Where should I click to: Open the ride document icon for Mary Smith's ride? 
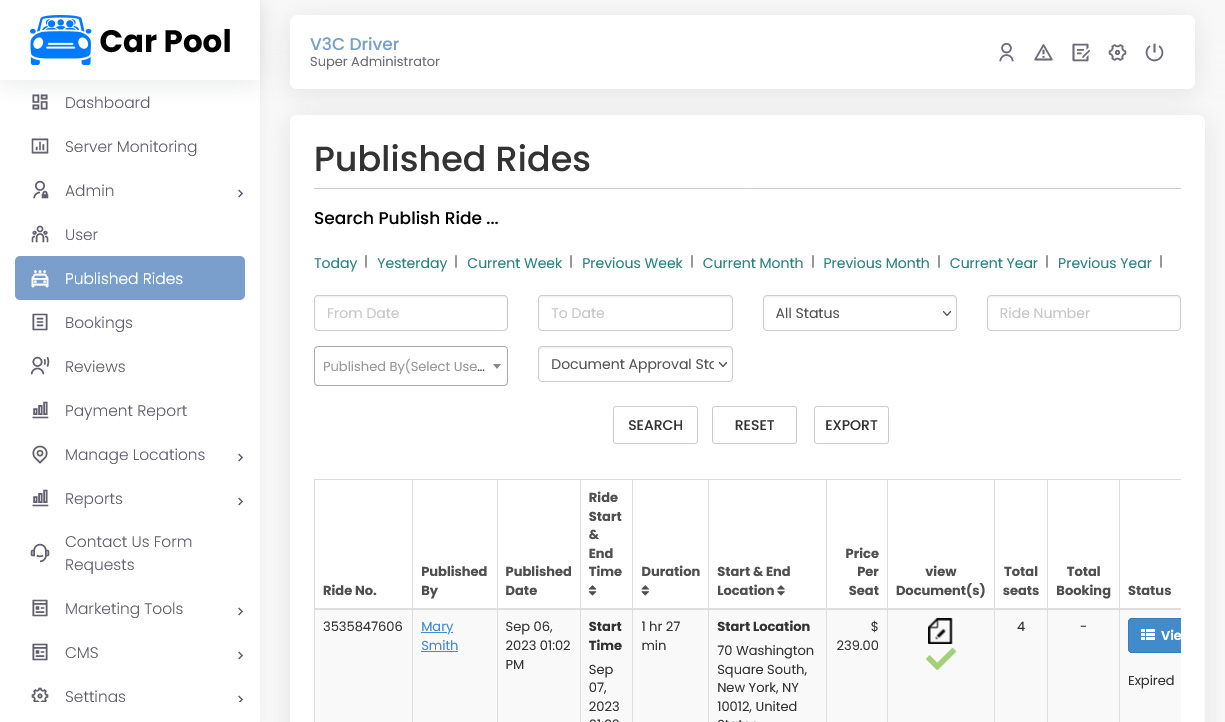point(940,631)
